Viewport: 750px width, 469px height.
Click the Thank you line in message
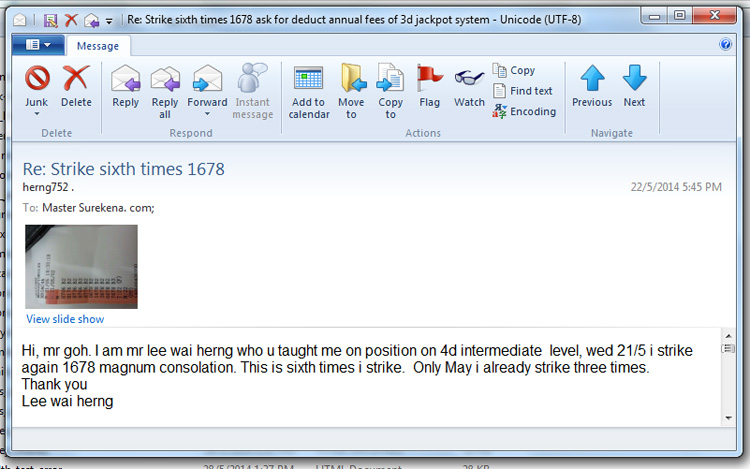pyautogui.click(x=55, y=384)
